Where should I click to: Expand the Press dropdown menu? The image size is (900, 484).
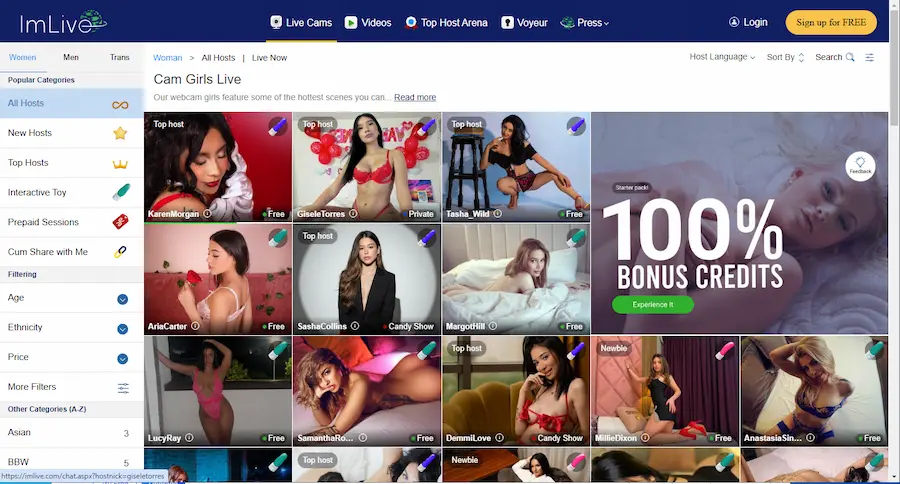584,22
